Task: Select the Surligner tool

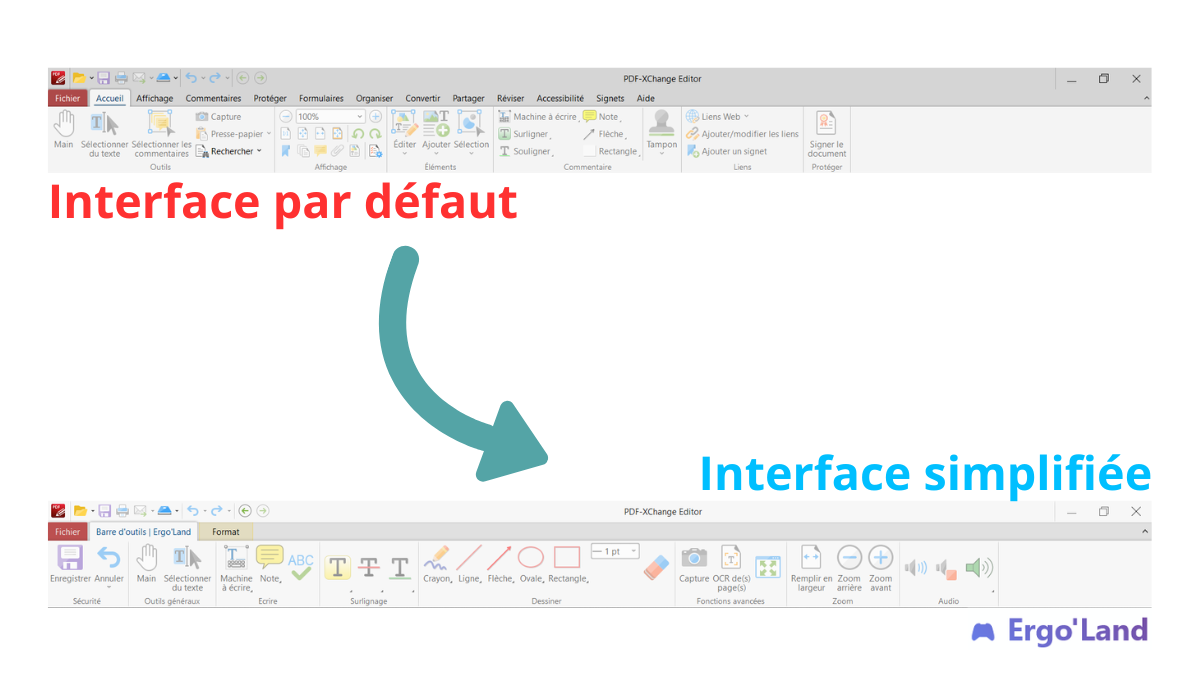Action: 526,133
